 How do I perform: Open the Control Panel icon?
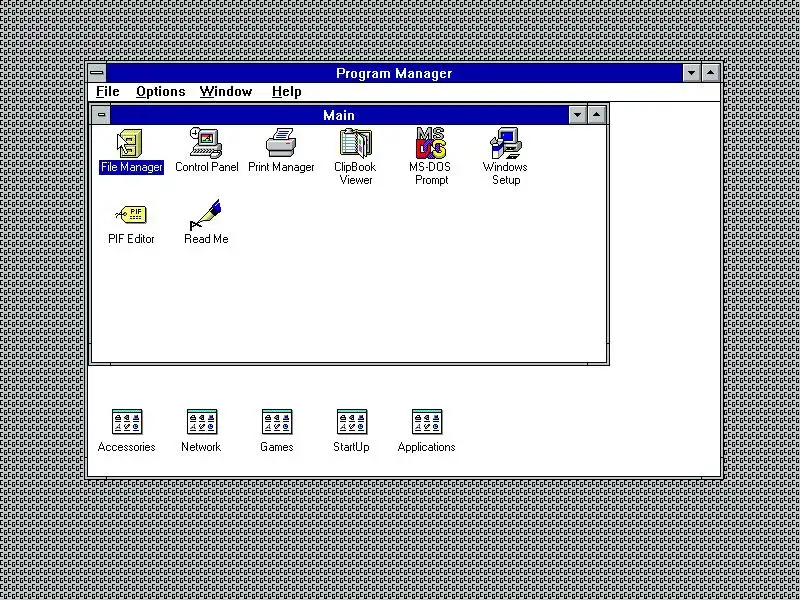pyautogui.click(x=206, y=143)
